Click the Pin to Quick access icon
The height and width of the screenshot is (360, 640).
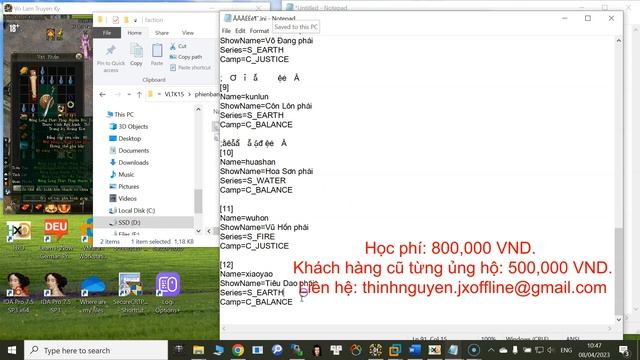[111, 51]
